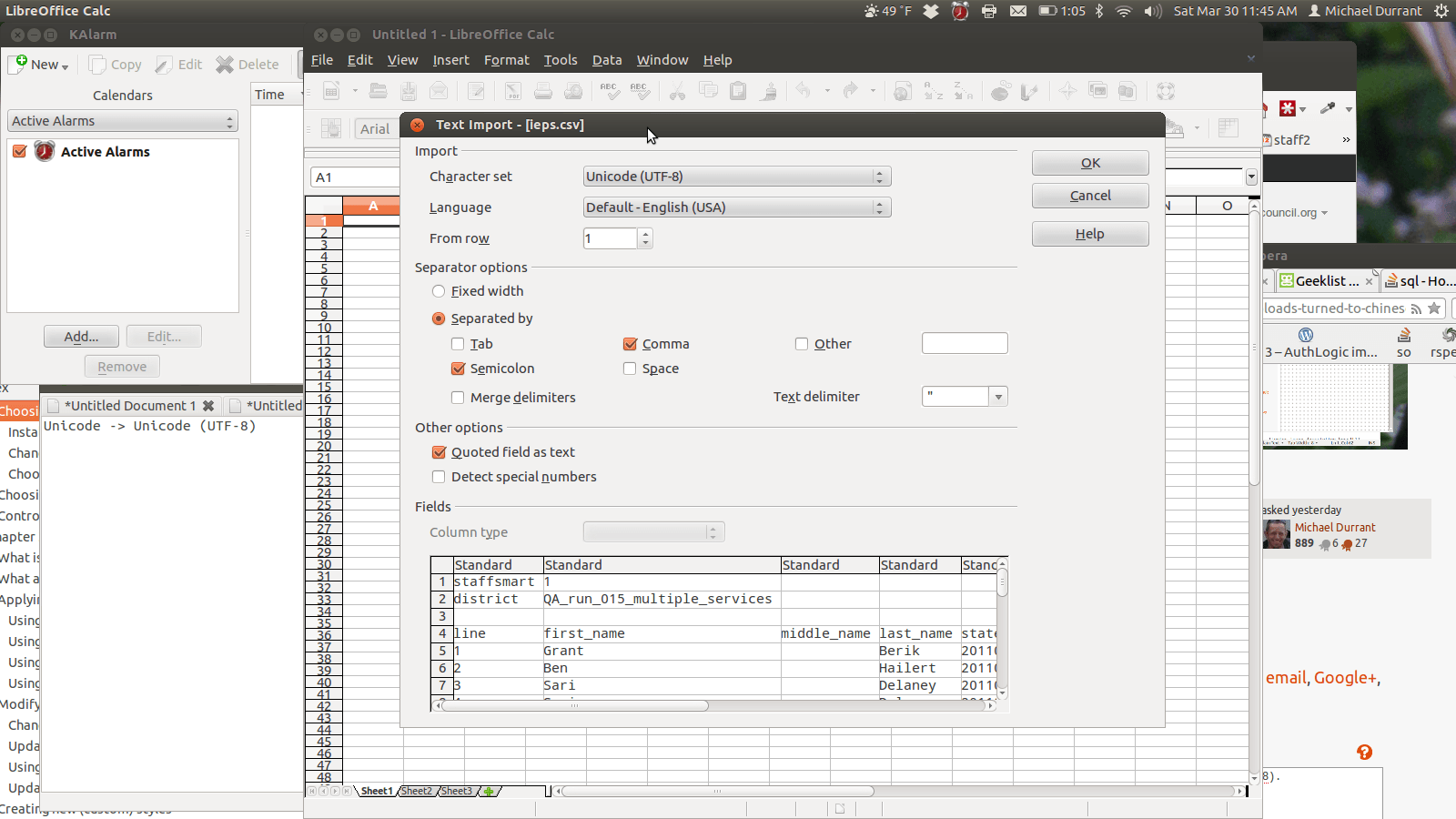Click the Sort Descending Z-A icon
The width and height of the screenshot is (1456, 819).
[963, 91]
